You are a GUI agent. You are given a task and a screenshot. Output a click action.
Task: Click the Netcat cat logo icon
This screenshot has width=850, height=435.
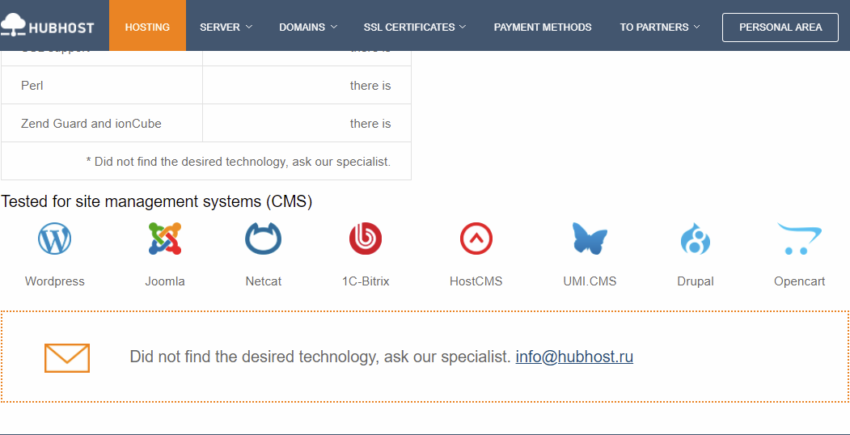click(x=263, y=239)
